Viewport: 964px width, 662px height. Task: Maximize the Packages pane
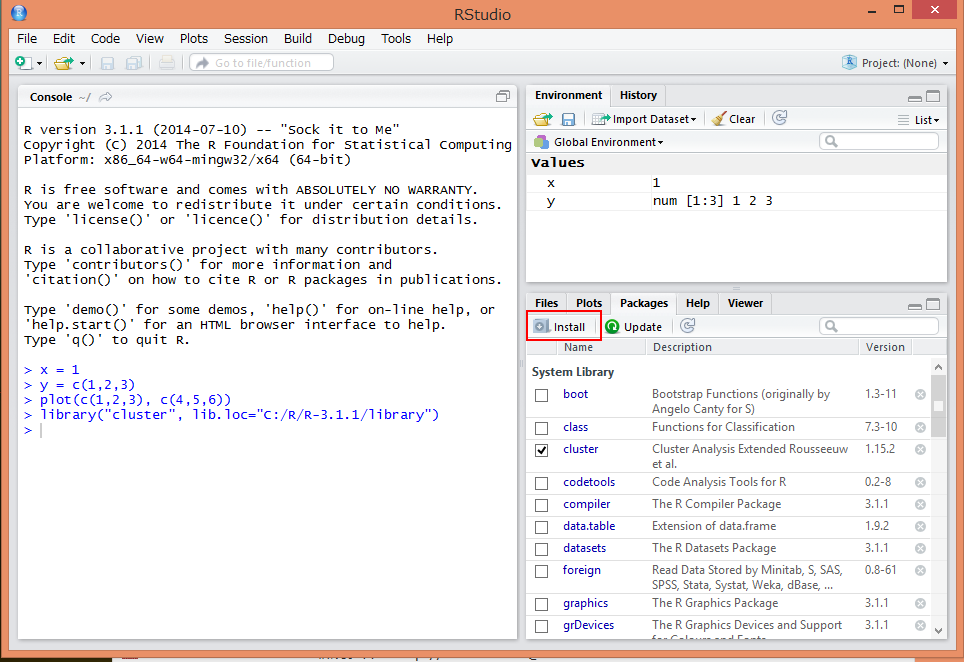(933, 304)
